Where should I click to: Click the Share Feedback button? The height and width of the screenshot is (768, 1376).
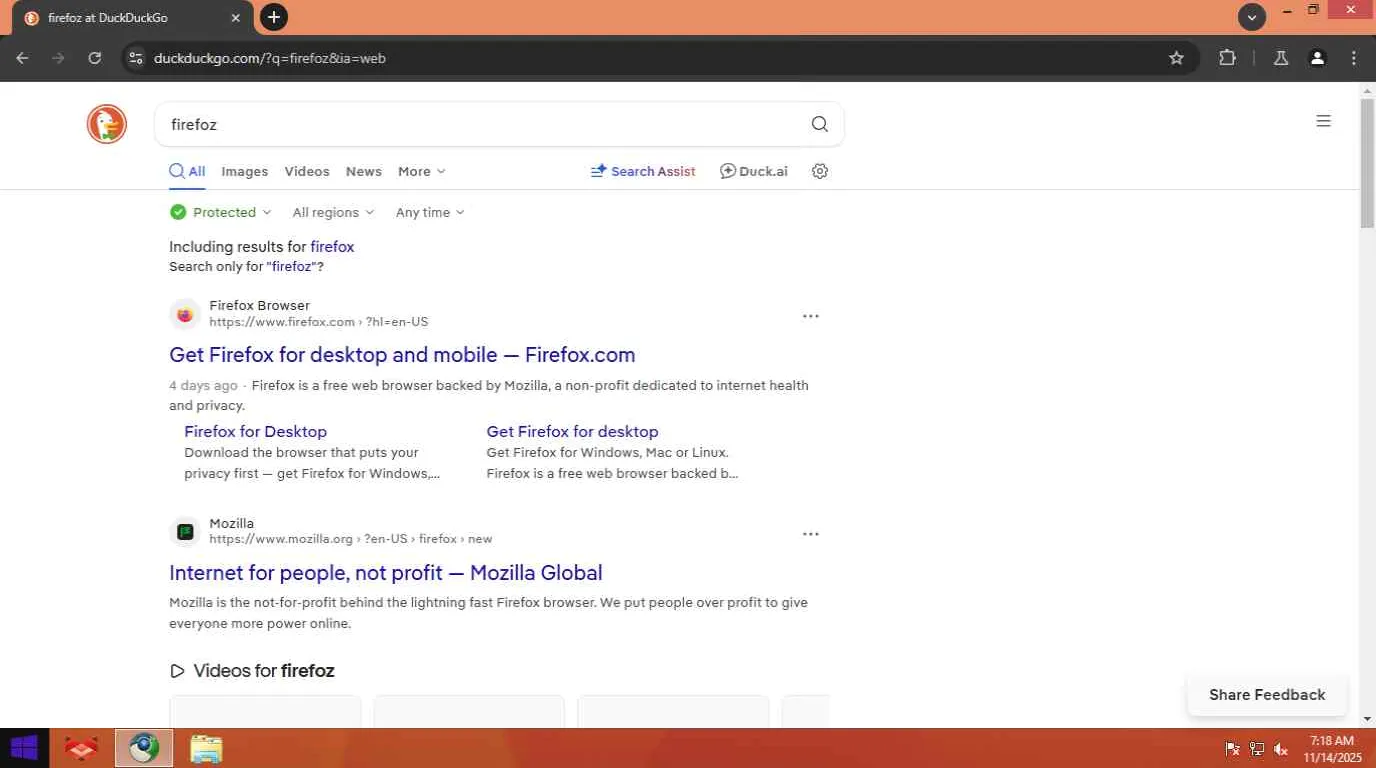pyautogui.click(x=1267, y=695)
